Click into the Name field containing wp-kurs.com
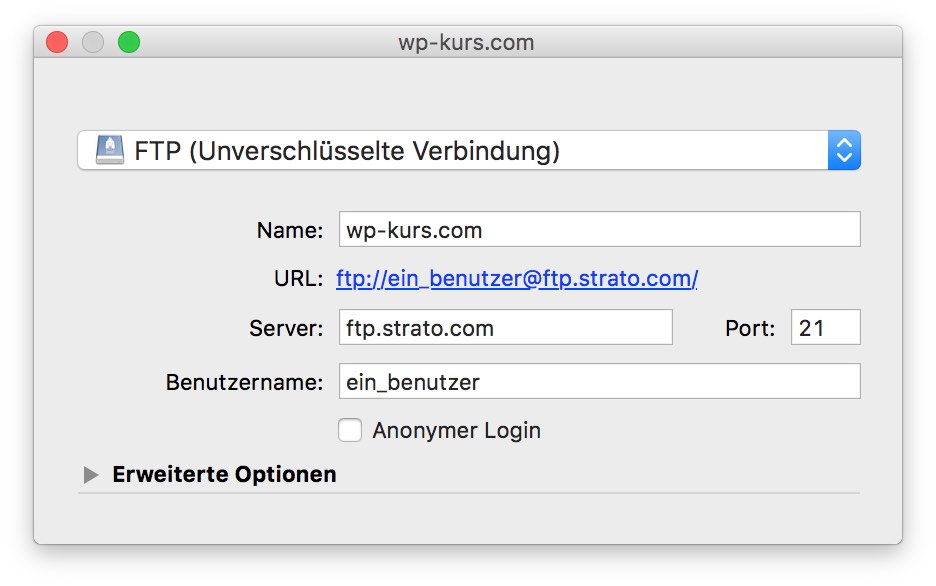The image size is (936, 586). tap(599, 230)
